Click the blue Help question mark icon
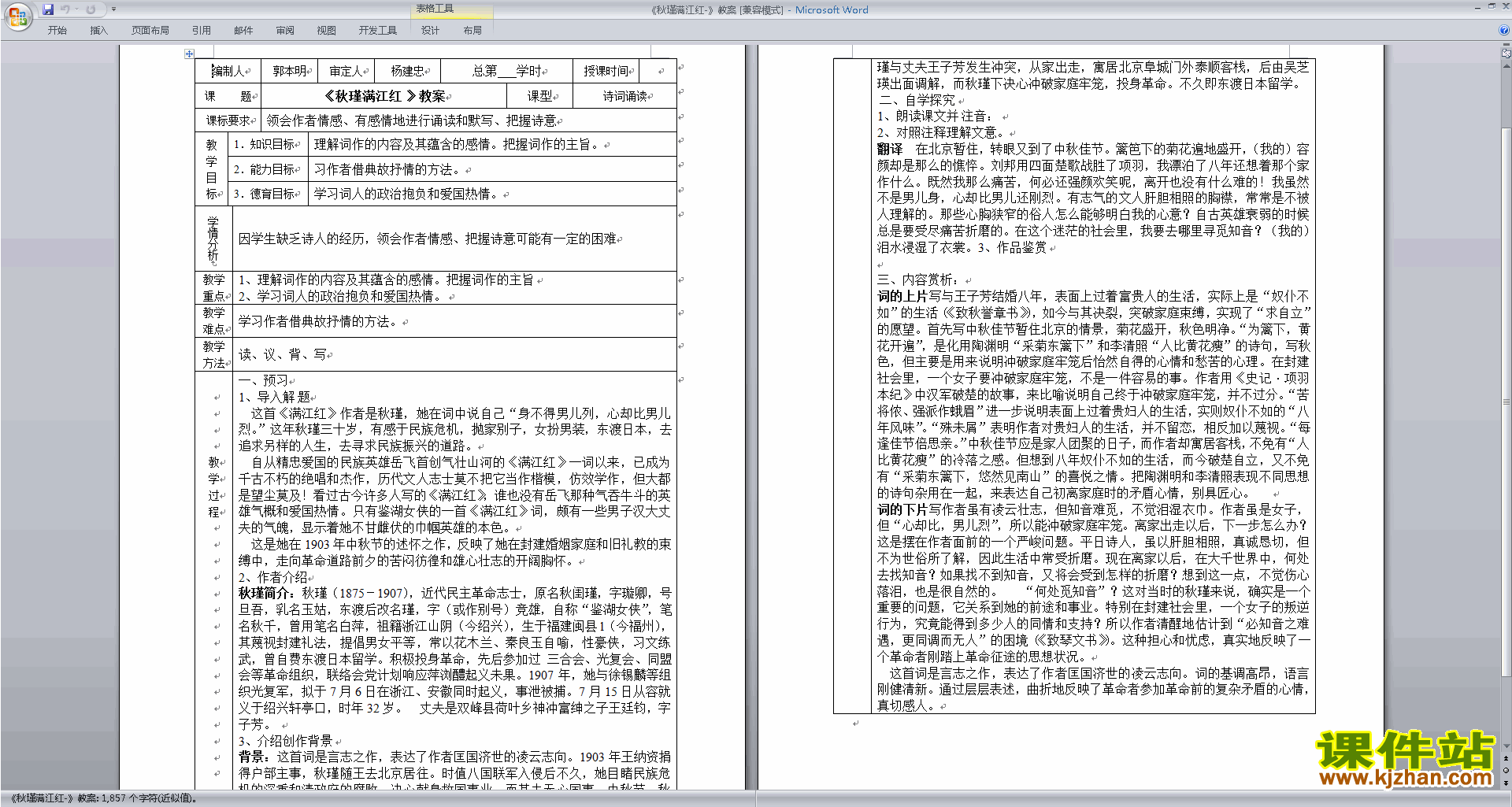1512x807 pixels. (1504, 30)
